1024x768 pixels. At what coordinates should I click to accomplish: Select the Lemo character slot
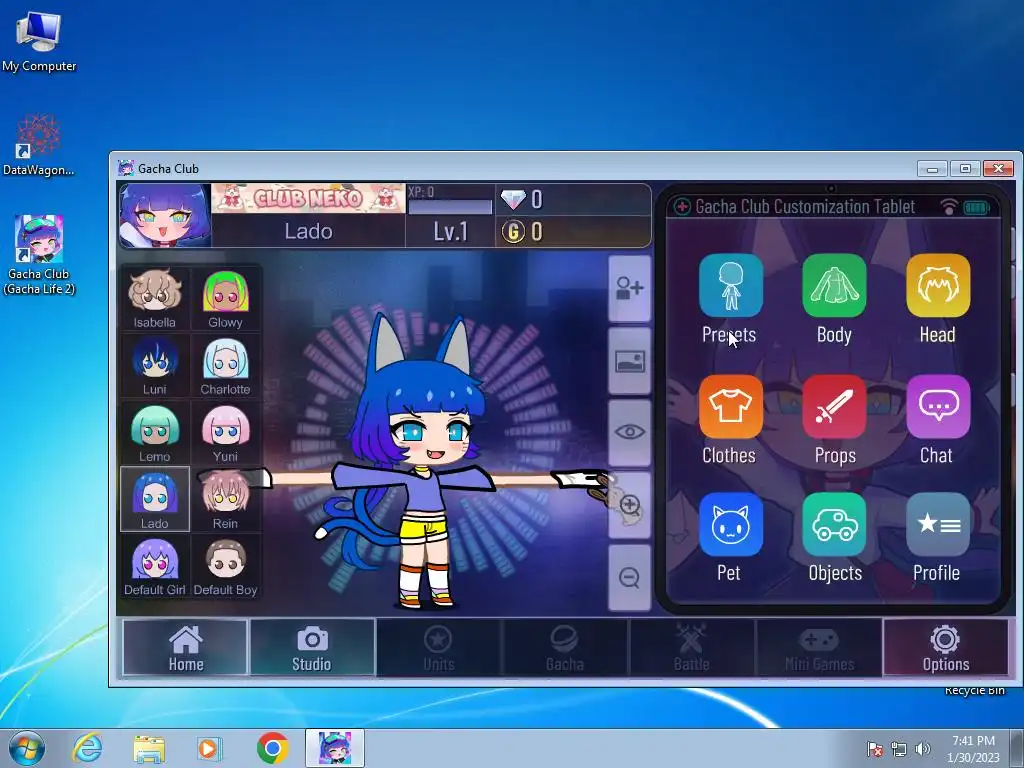coord(155,432)
